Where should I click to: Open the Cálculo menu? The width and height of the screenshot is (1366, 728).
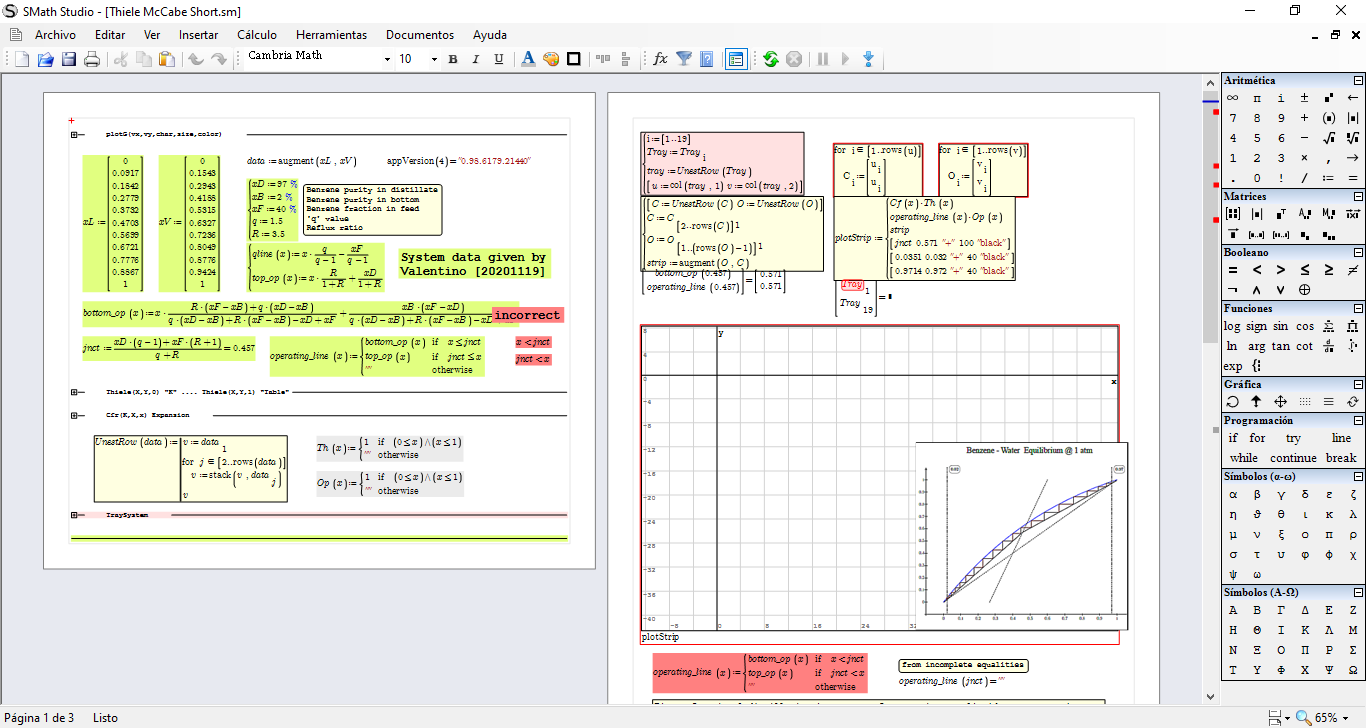click(x=257, y=34)
